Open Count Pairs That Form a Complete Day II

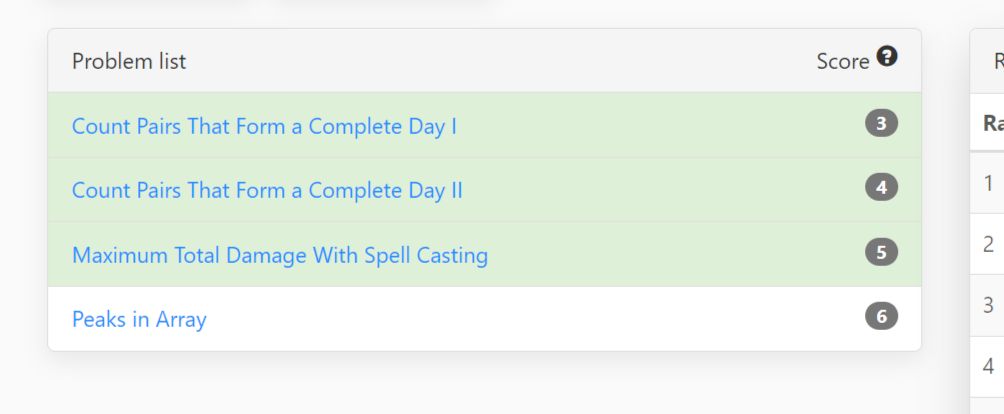click(267, 190)
